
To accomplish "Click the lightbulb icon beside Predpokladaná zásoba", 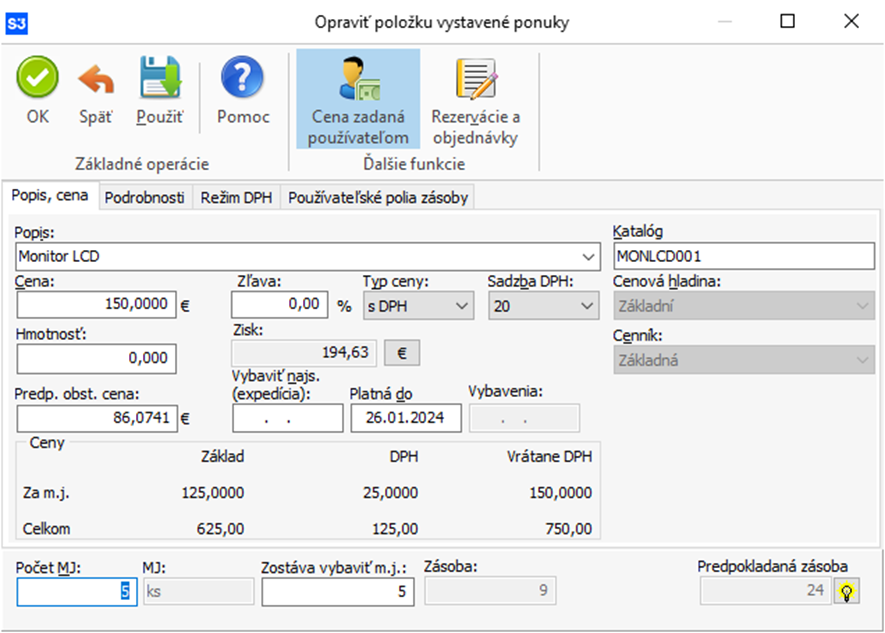I will 847,591.
